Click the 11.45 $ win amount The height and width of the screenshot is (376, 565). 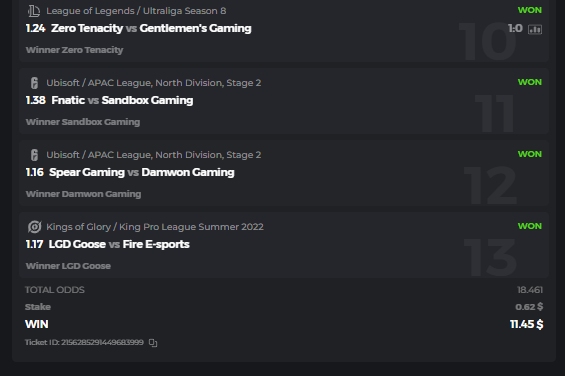(x=526, y=324)
